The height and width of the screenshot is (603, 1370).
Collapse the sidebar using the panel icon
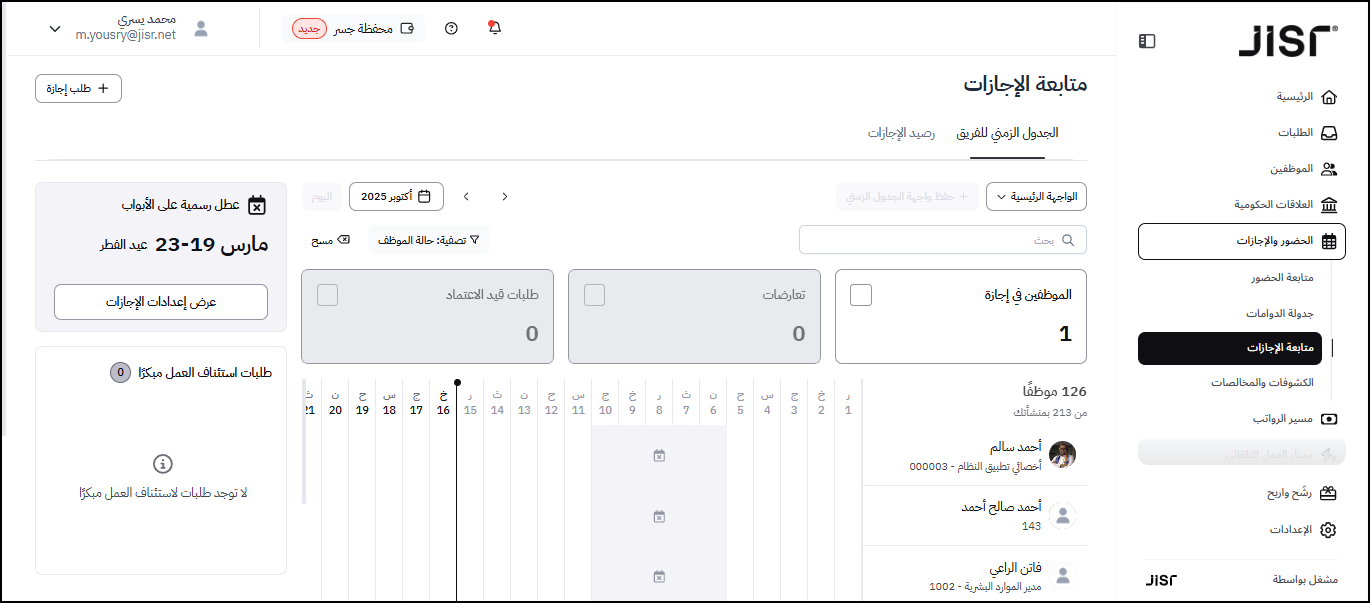pyautogui.click(x=1147, y=41)
